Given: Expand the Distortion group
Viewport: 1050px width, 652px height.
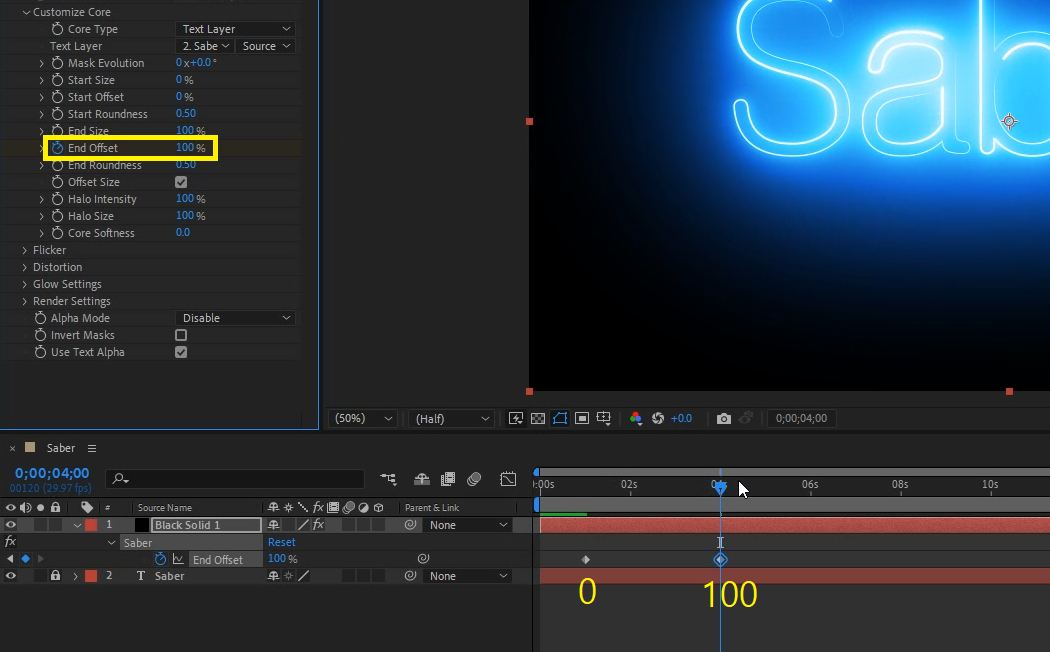Looking at the screenshot, I should click(x=25, y=267).
